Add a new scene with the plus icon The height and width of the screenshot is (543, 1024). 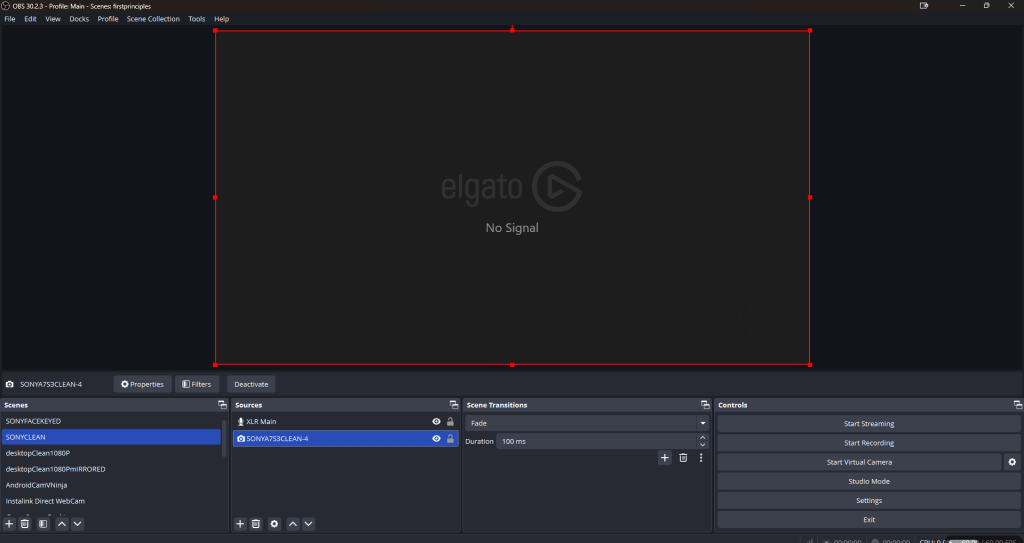click(x=9, y=523)
